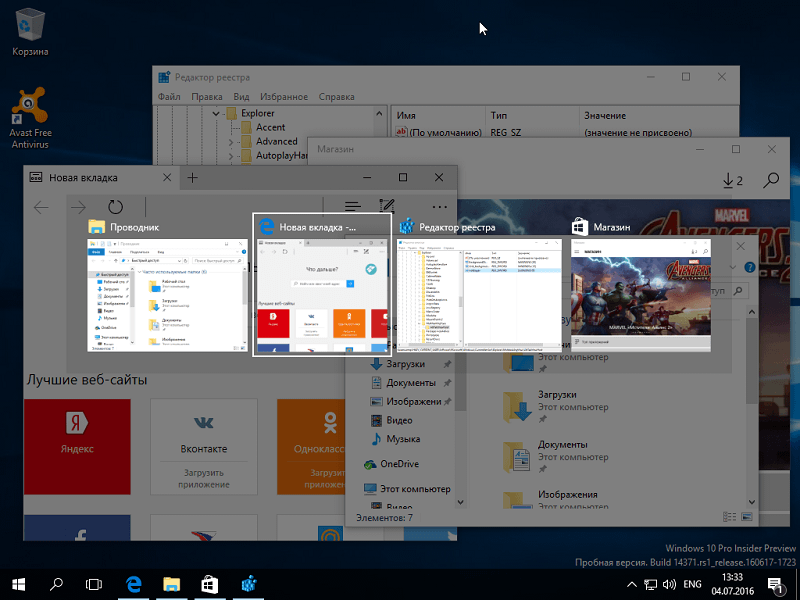Open the Windows Start menu

click(x=19, y=585)
